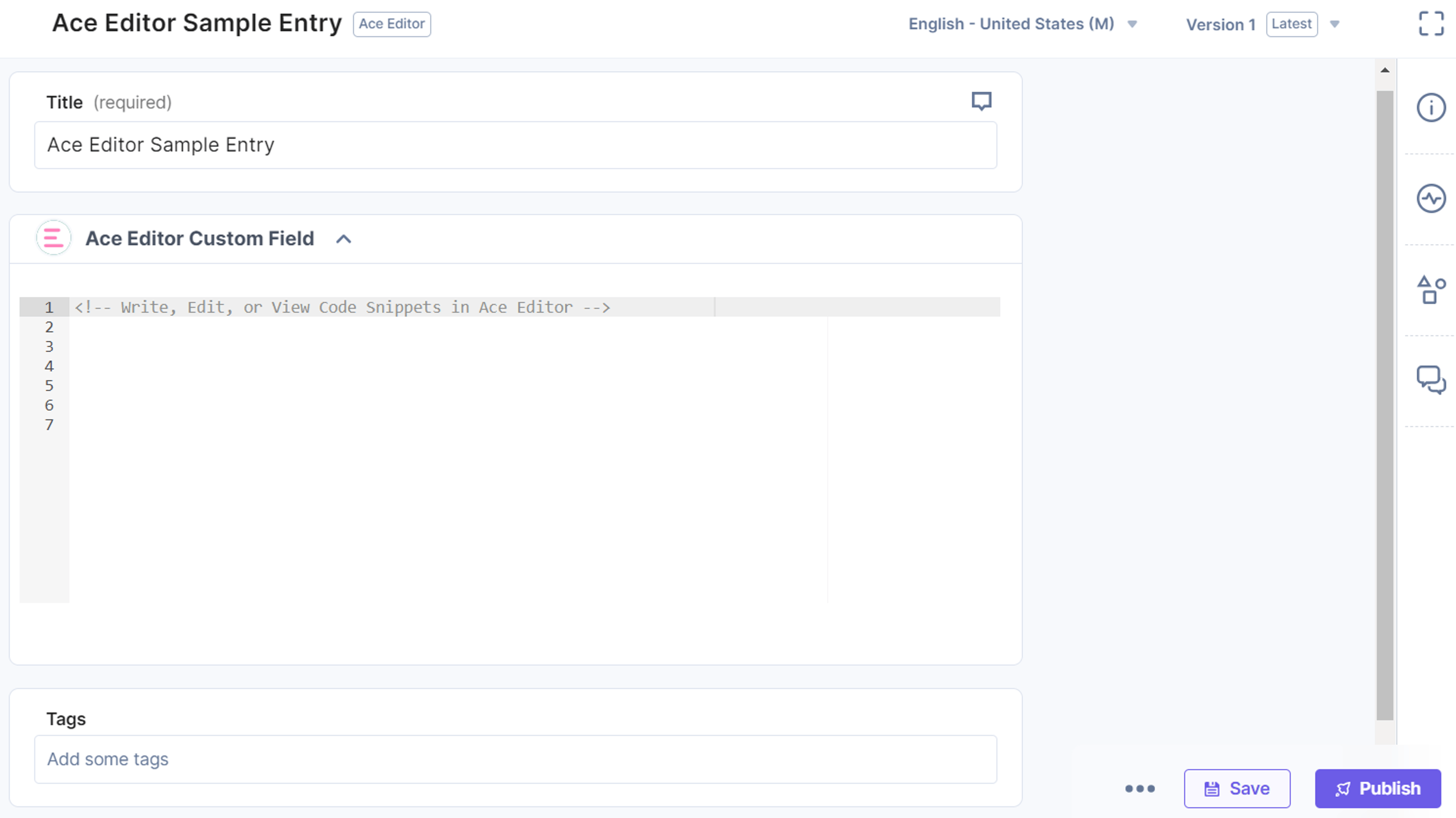Viewport: 1456px width, 818px height.
Task: Click the Tags label
Action: point(66,719)
